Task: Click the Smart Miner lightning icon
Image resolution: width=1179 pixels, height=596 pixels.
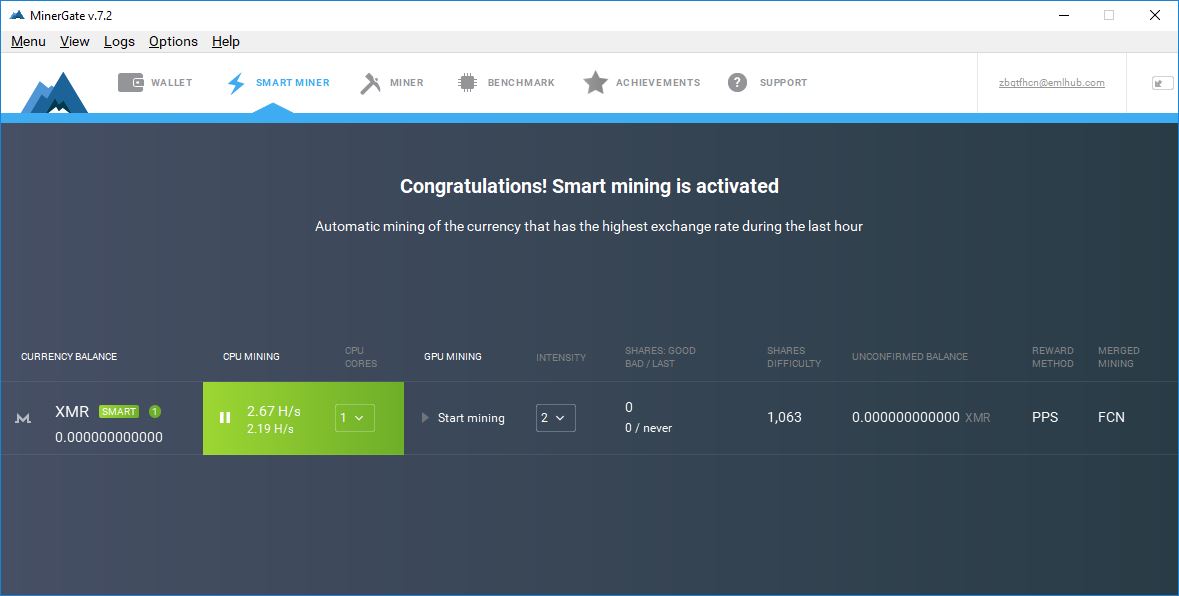Action: tap(235, 83)
